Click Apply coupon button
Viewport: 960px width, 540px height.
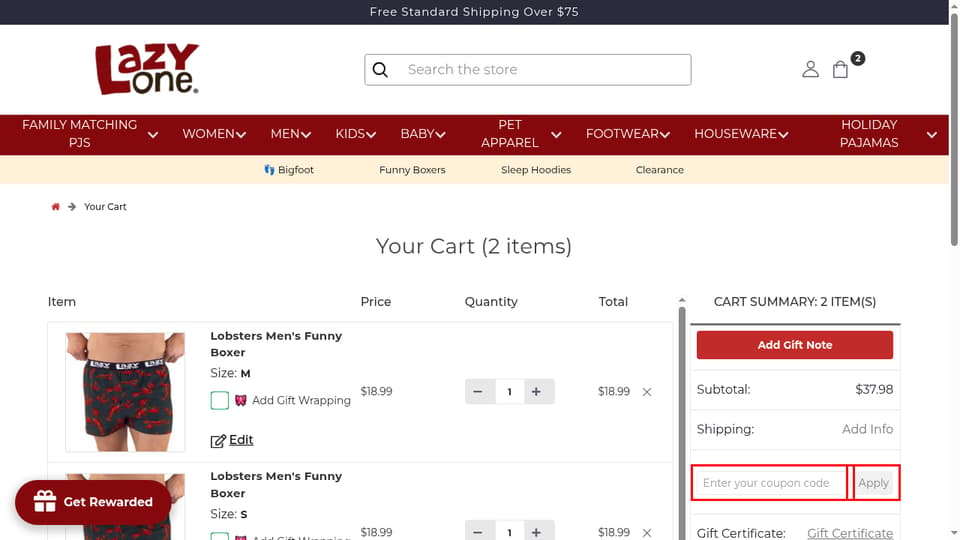(873, 483)
